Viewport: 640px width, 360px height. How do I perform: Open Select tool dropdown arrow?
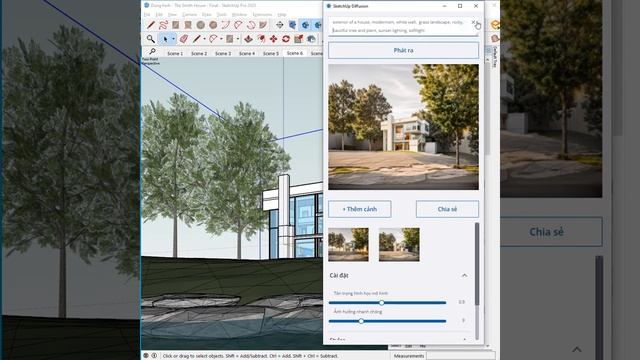(x=173, y=39)
